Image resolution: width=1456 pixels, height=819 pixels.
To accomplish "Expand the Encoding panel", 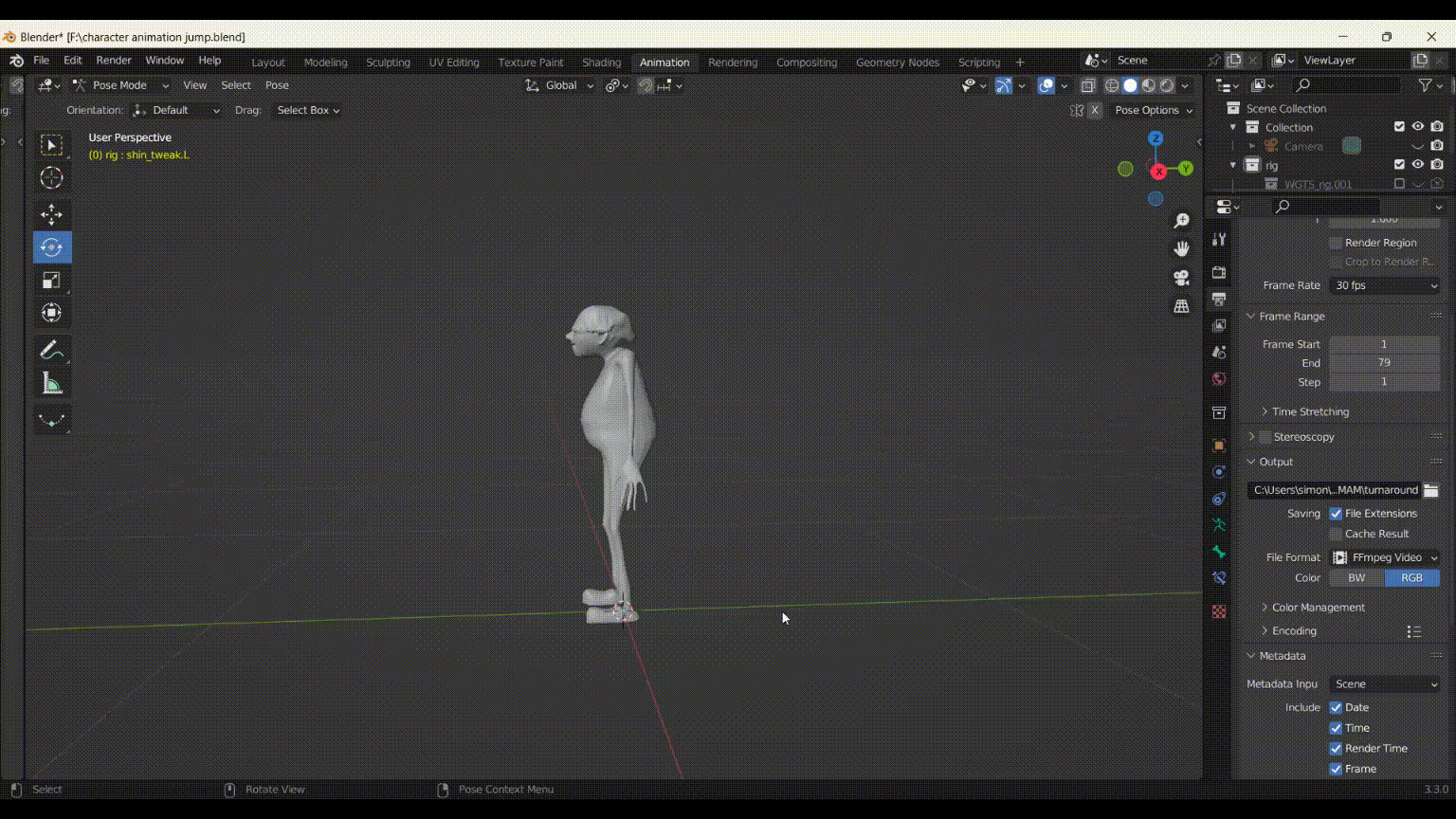I will tap(1294, 631).
